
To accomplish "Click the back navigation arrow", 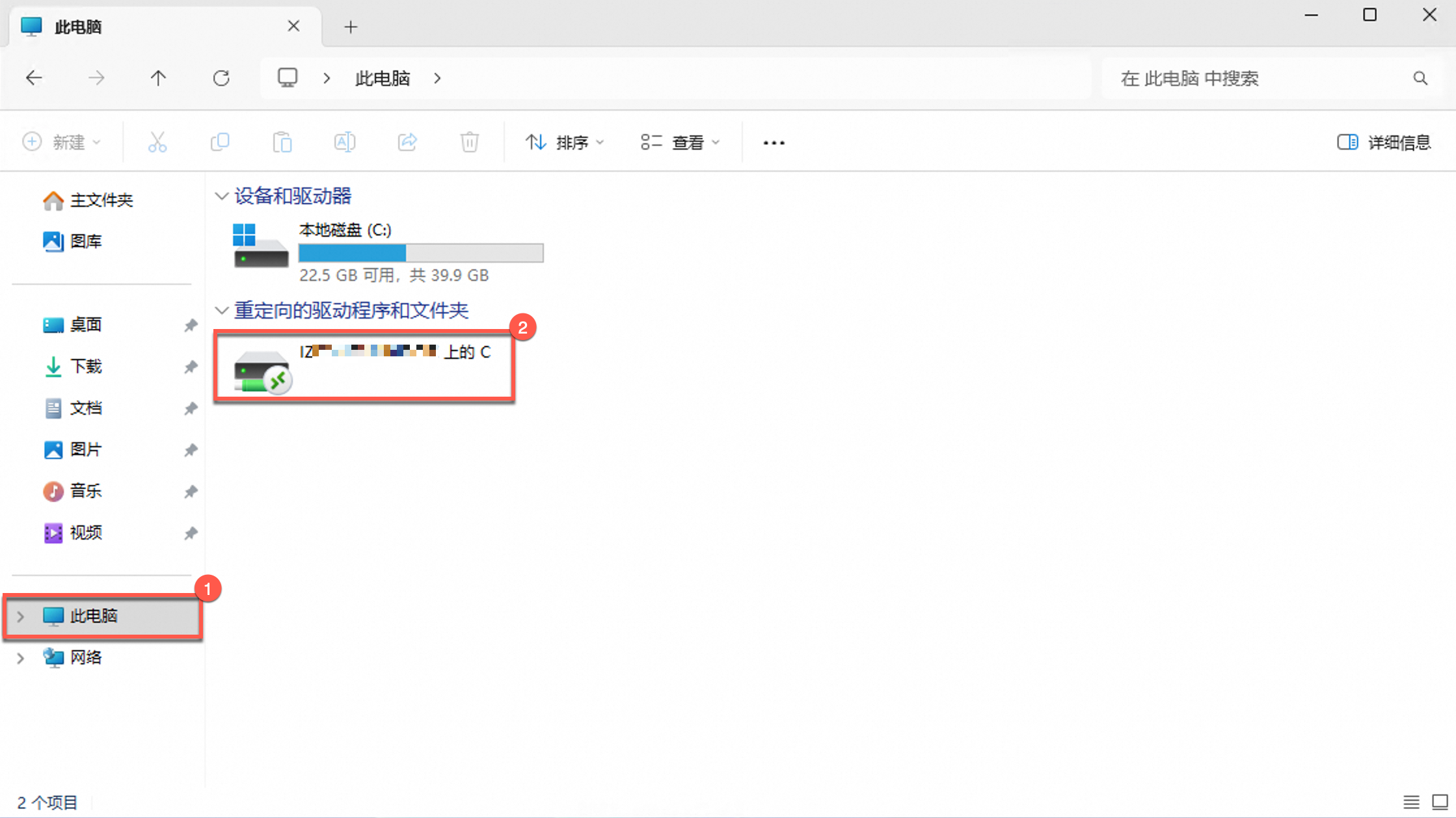I will [x=34, y=79].
